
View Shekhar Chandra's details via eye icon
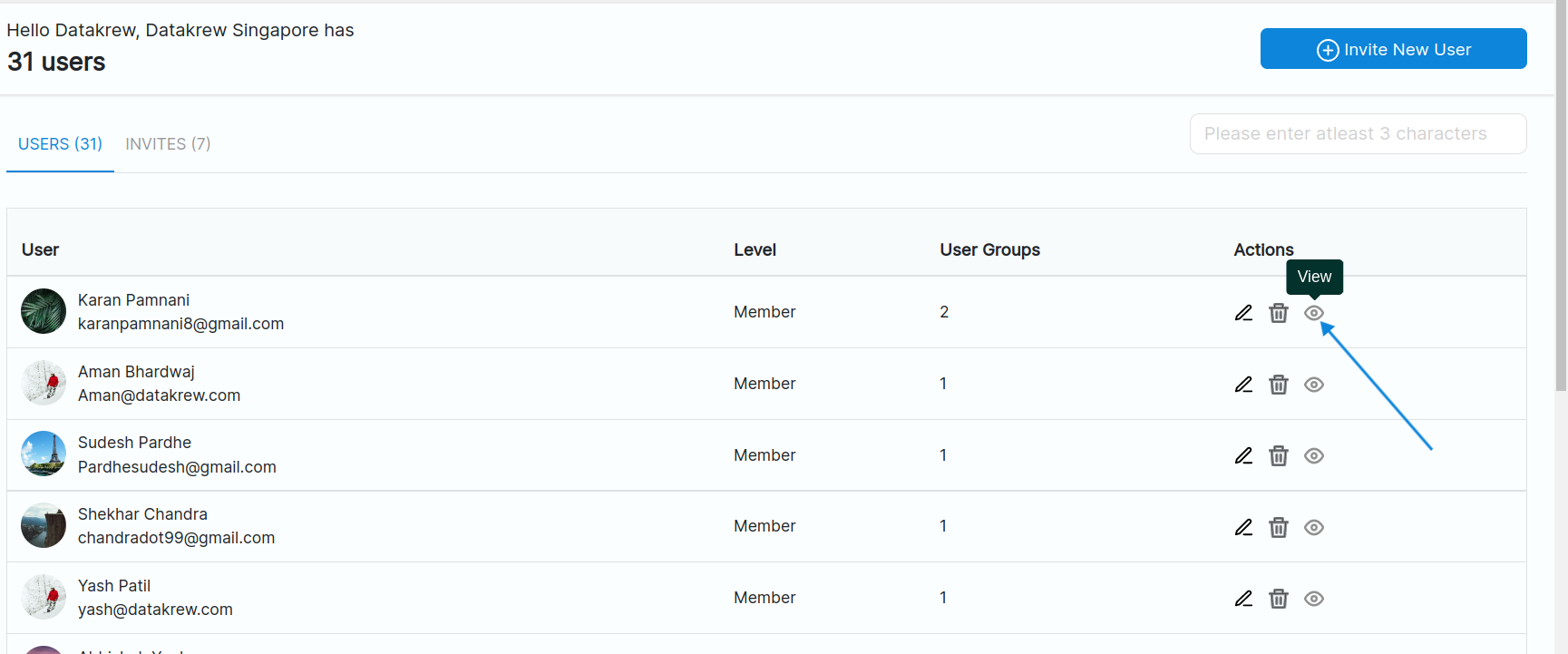pos(1314,527)
